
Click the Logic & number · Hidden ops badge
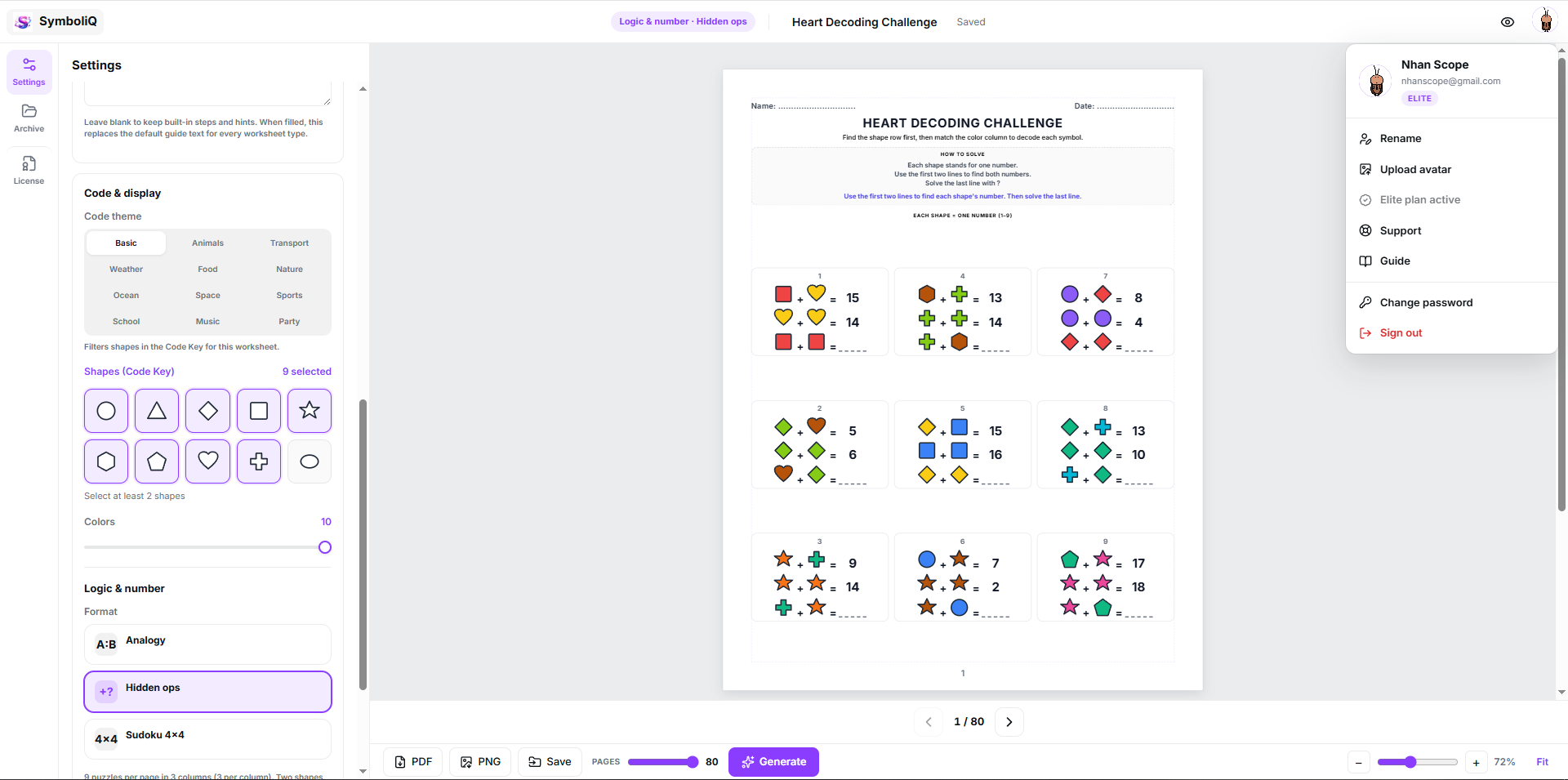tap(683, 21)
